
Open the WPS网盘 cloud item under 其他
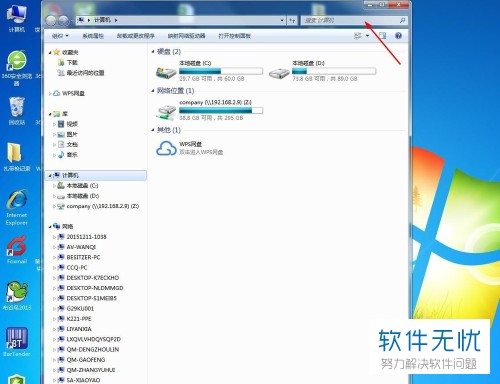(x=190, y=148)
